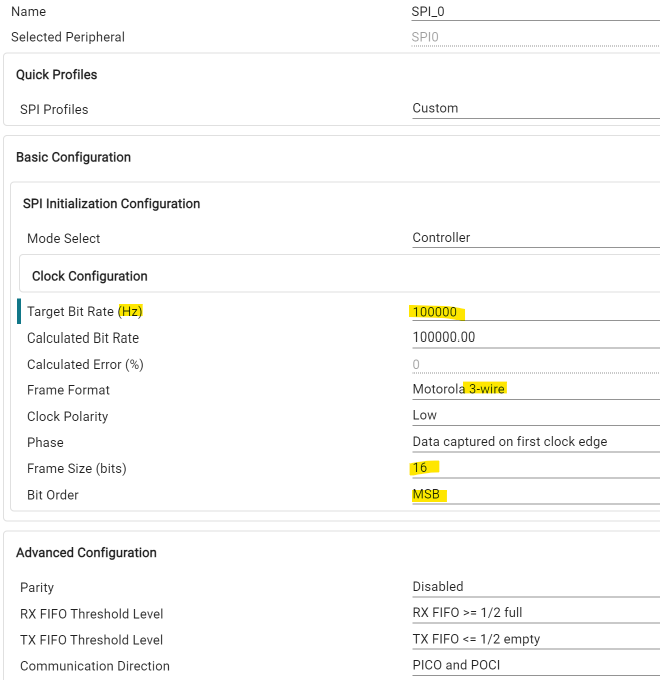Image resolution: width=660 pixels, height=680 pixels.
Task: Click the Phase label
Action: (x=45, y=443)
